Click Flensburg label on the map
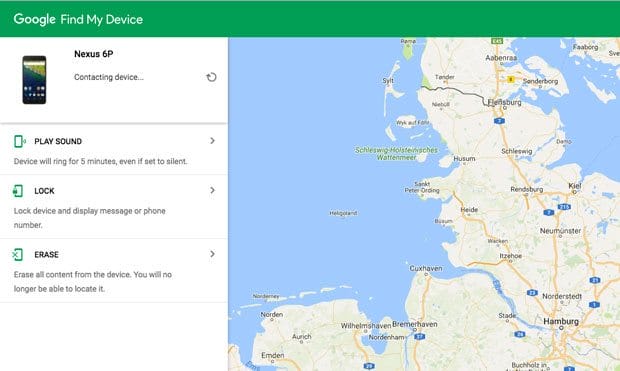Screen dimensions: 620x371 click(x=505, y=102)
